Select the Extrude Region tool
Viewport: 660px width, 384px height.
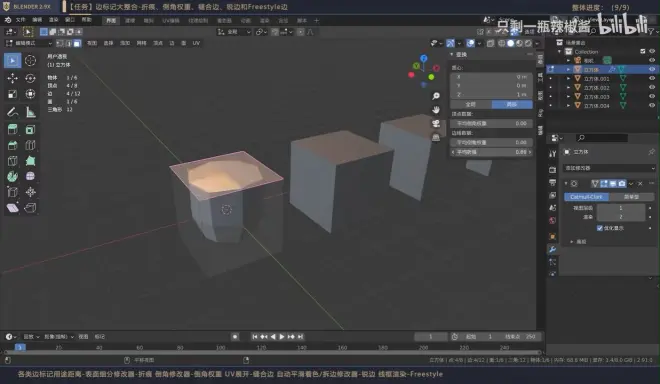click(x=12, y=129)
